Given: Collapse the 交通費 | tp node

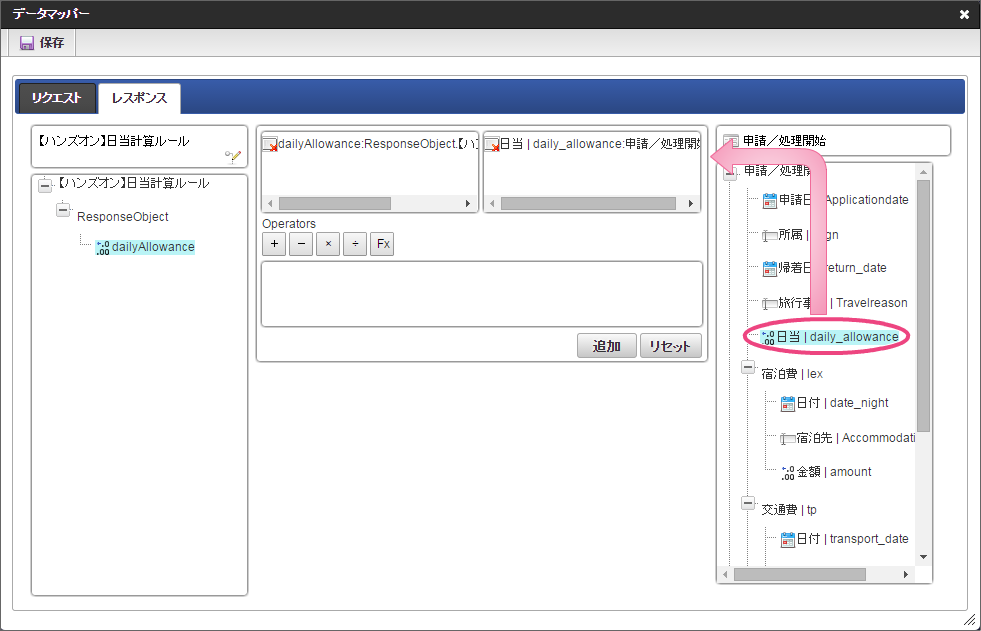Looking at the screenshot, I should click(x=748, y=504).
